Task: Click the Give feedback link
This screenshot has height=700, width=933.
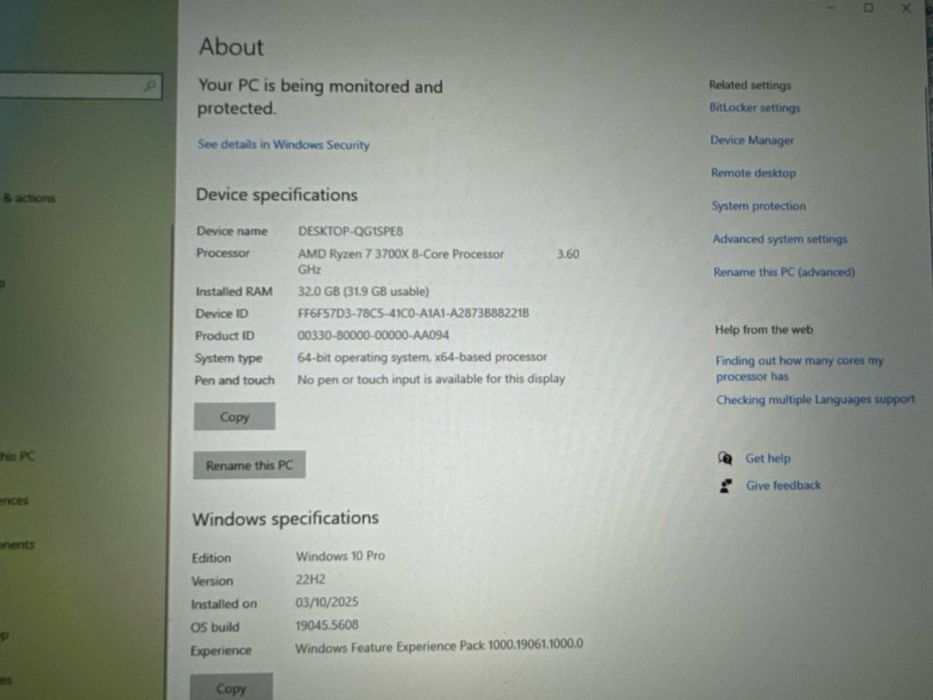Action: pos(783,486)
